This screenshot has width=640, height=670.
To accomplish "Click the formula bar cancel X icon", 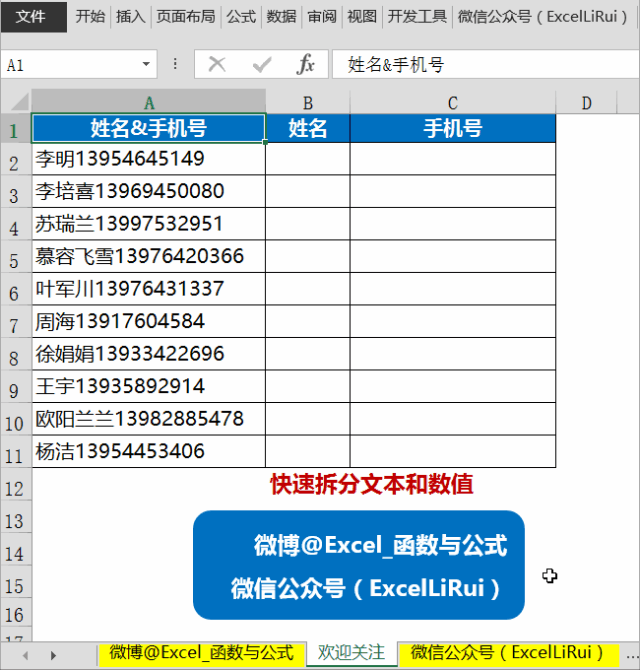I will (x=217, y=65).
